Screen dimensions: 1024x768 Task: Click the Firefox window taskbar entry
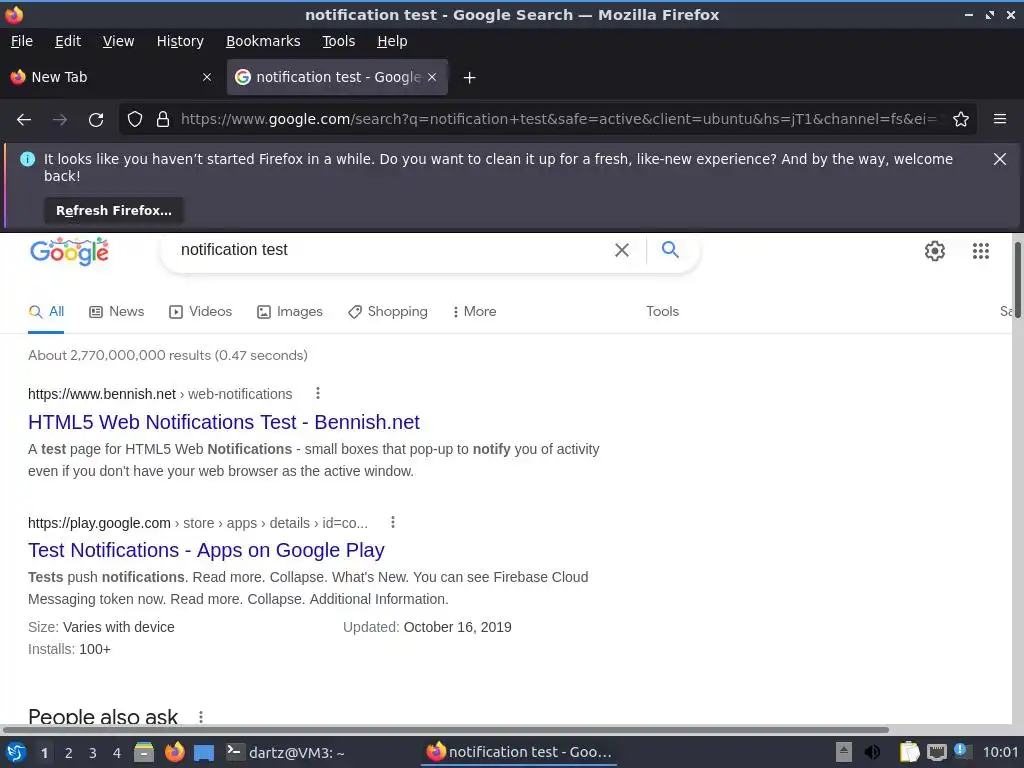pos(519,752)
